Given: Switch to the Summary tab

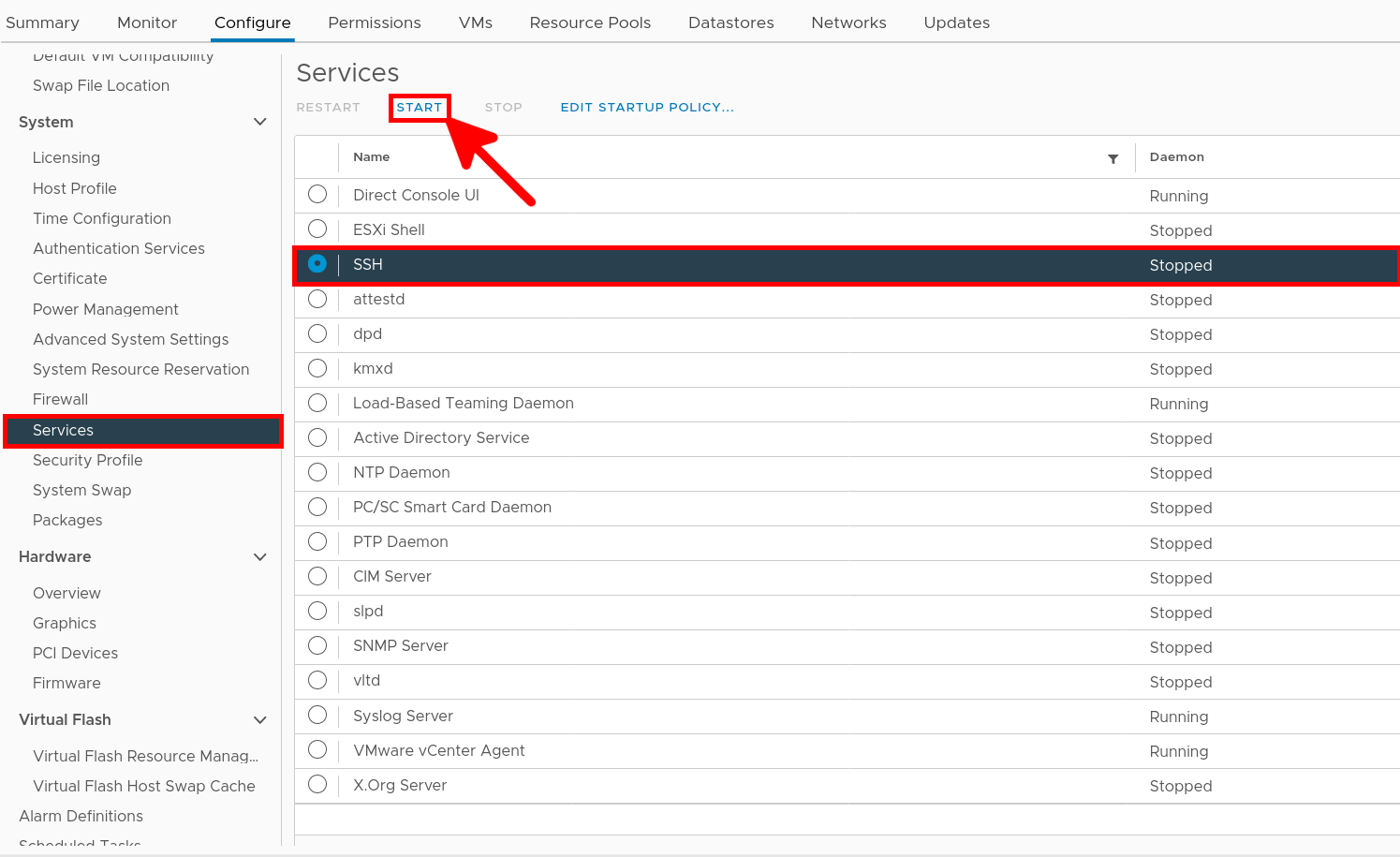Looking at the screenshot, I should click(x=41, y=22).
